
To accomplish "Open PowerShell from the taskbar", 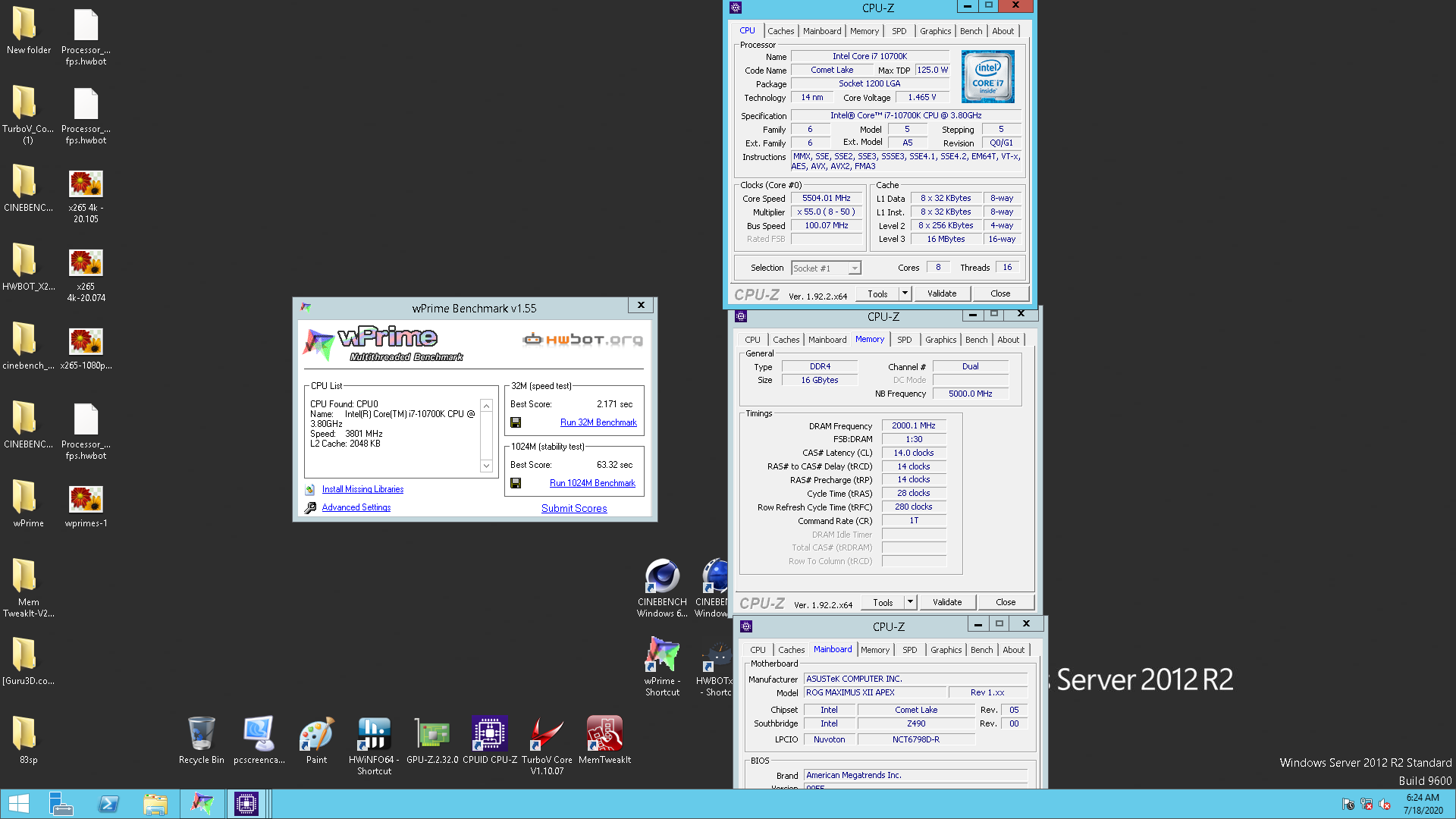I will point(108,804).
